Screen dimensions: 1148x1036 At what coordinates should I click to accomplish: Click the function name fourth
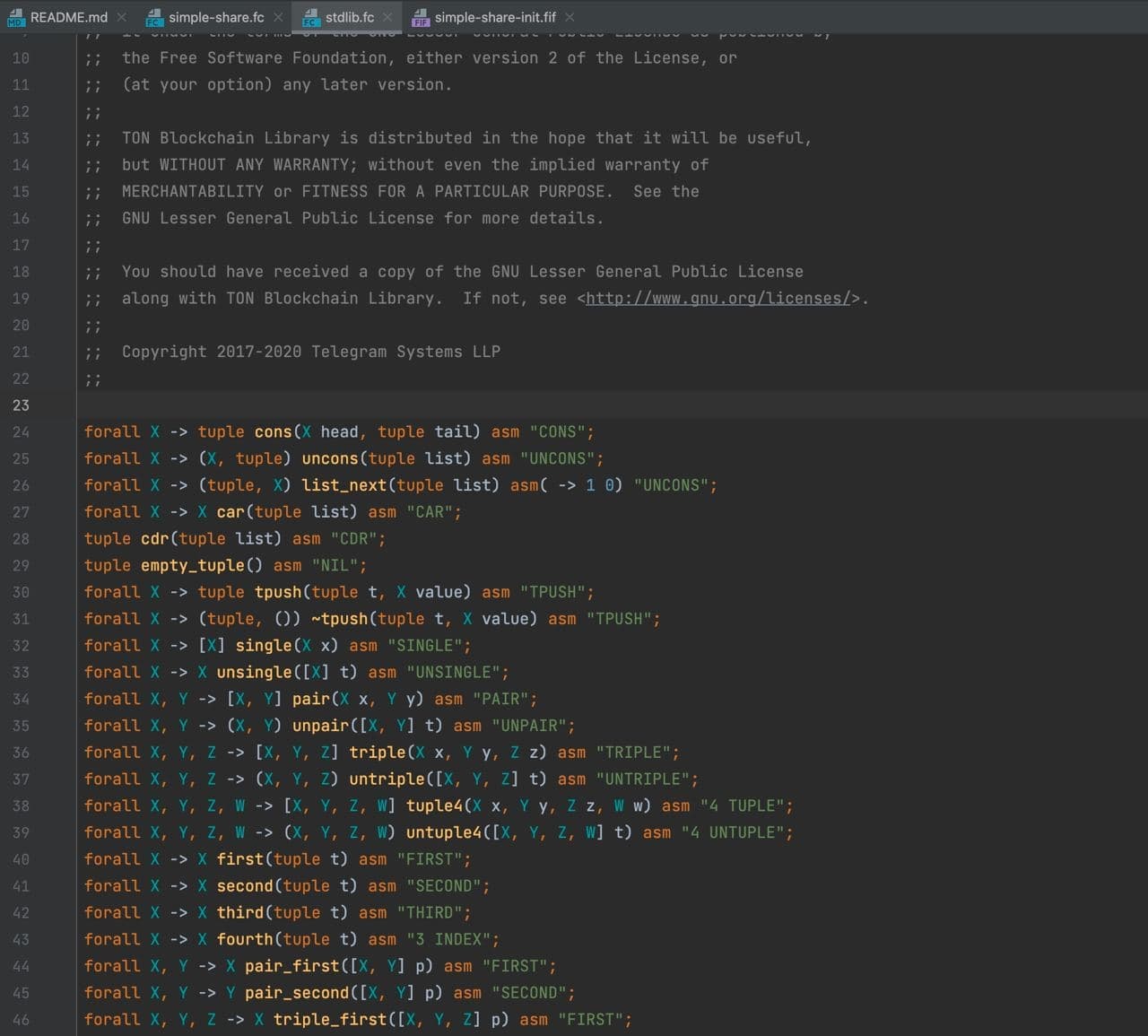(x=245, y=939)
